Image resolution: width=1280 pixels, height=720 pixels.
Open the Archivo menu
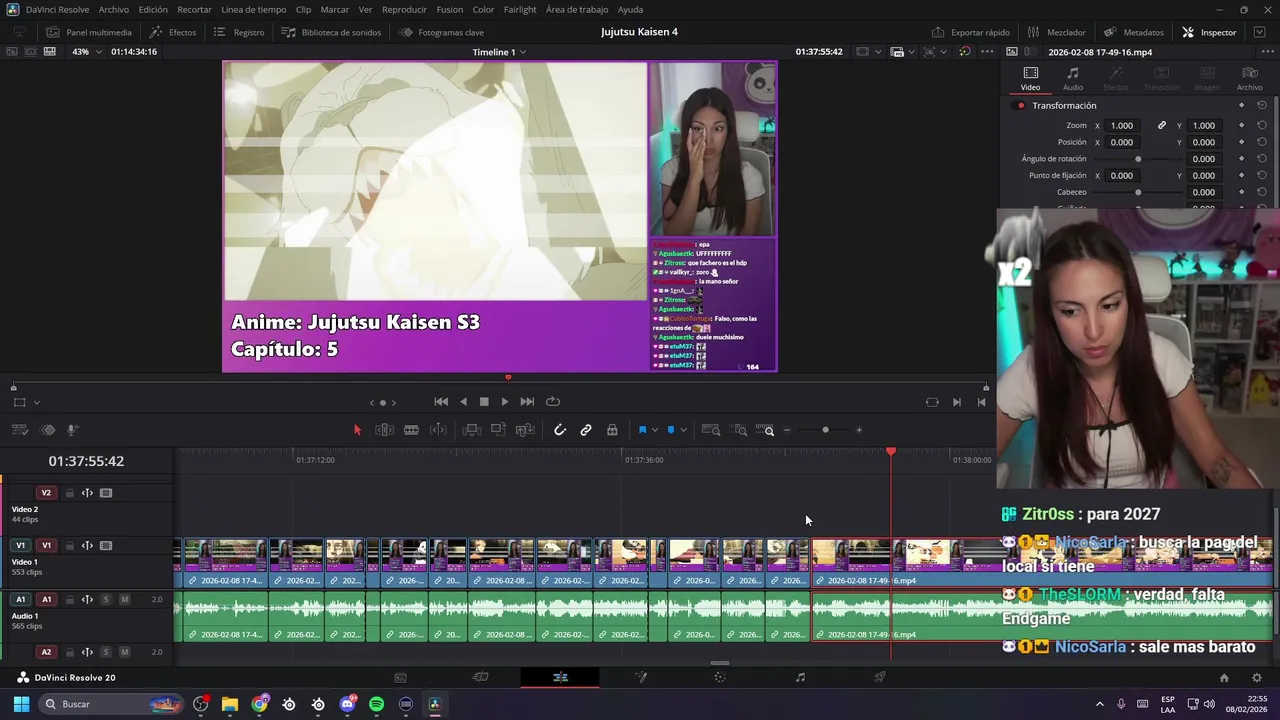(113, 9)
